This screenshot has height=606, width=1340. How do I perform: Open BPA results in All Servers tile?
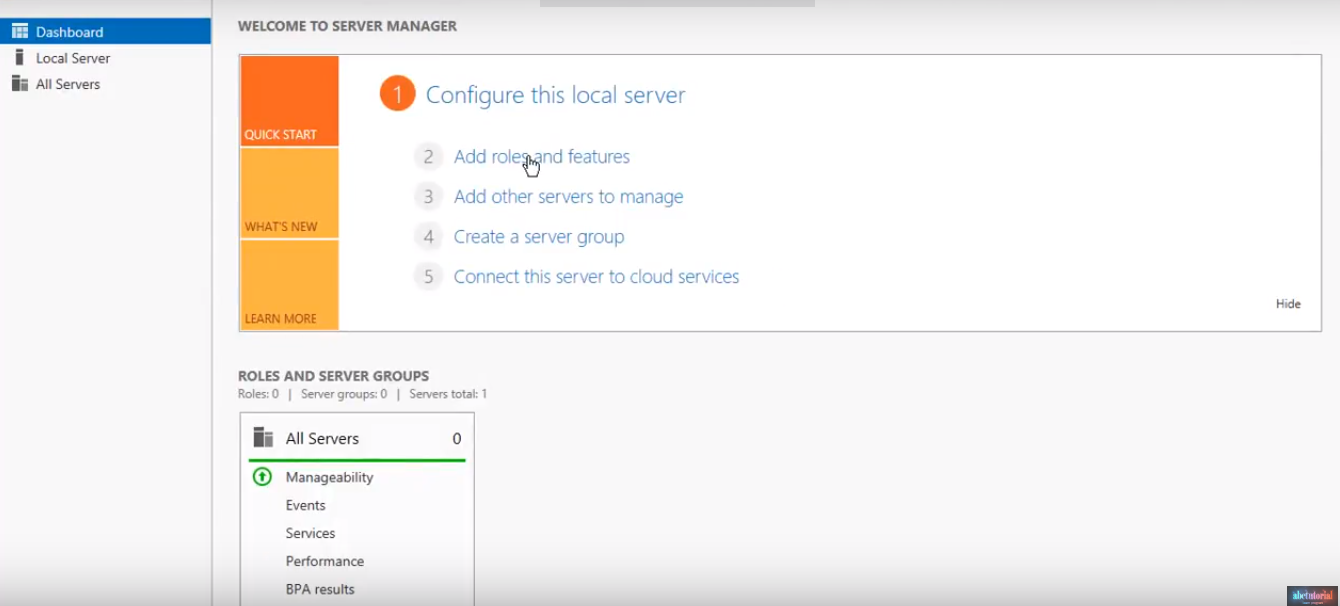320,589
